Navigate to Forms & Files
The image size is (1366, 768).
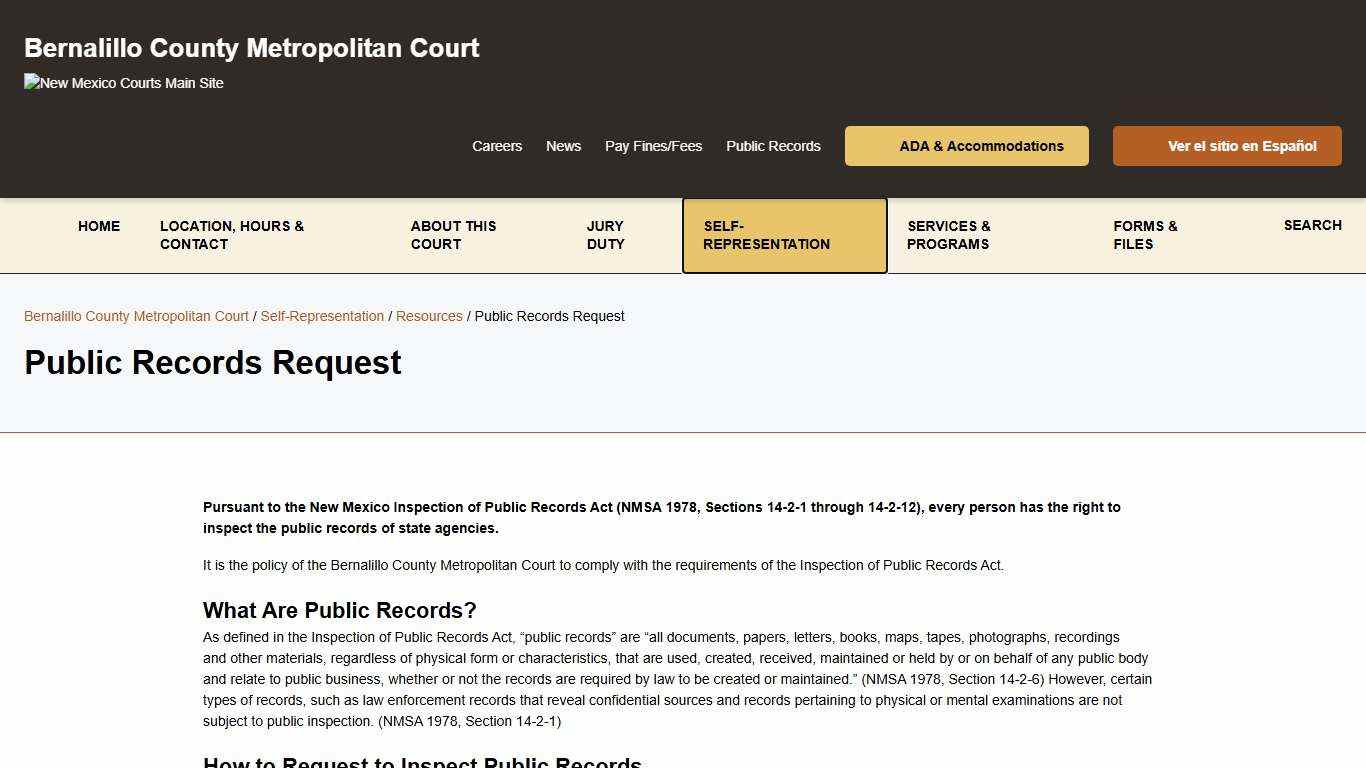1144,235
